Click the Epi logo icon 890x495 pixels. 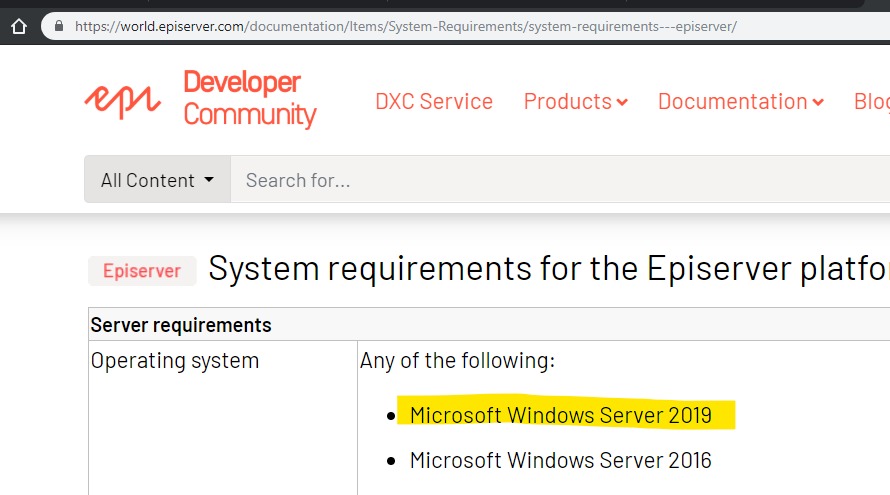click(122, 99)
